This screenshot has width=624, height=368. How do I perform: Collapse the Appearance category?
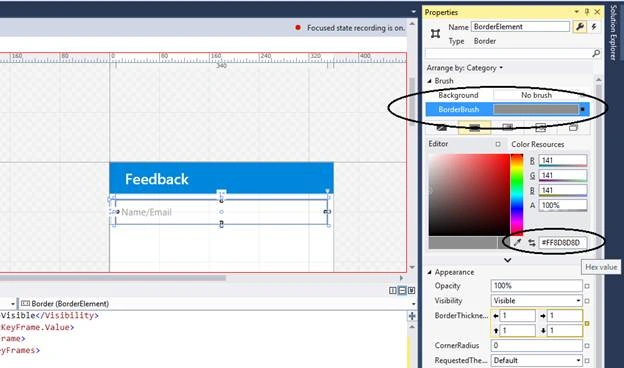coord(429,273)
